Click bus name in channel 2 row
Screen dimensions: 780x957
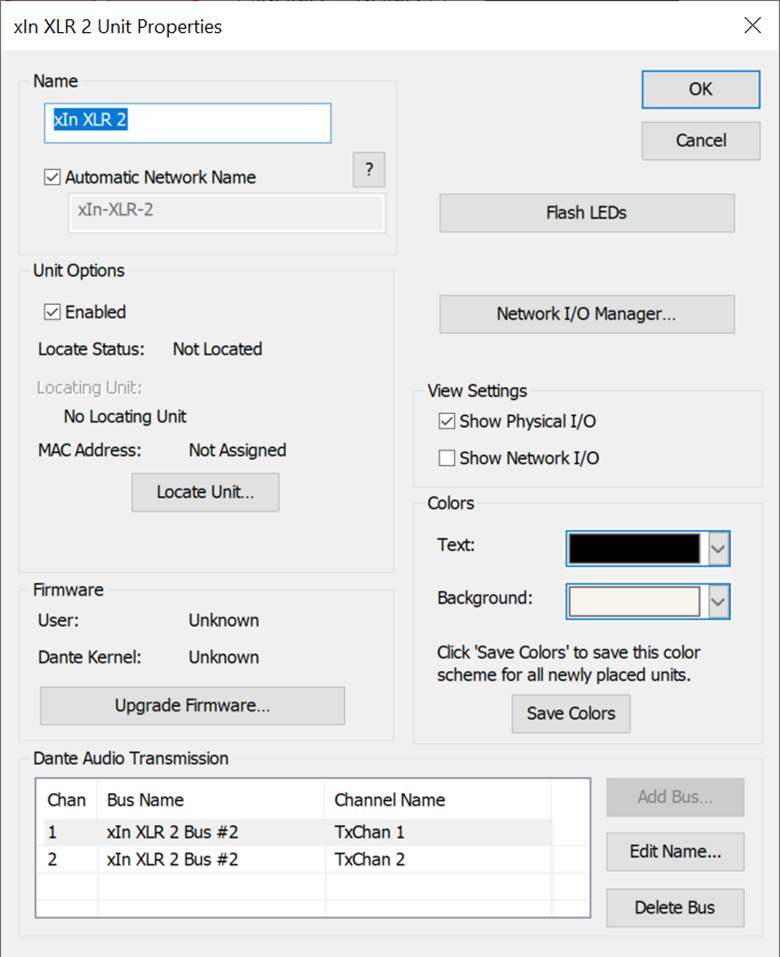pyautogui.click(x=172, y=859)
